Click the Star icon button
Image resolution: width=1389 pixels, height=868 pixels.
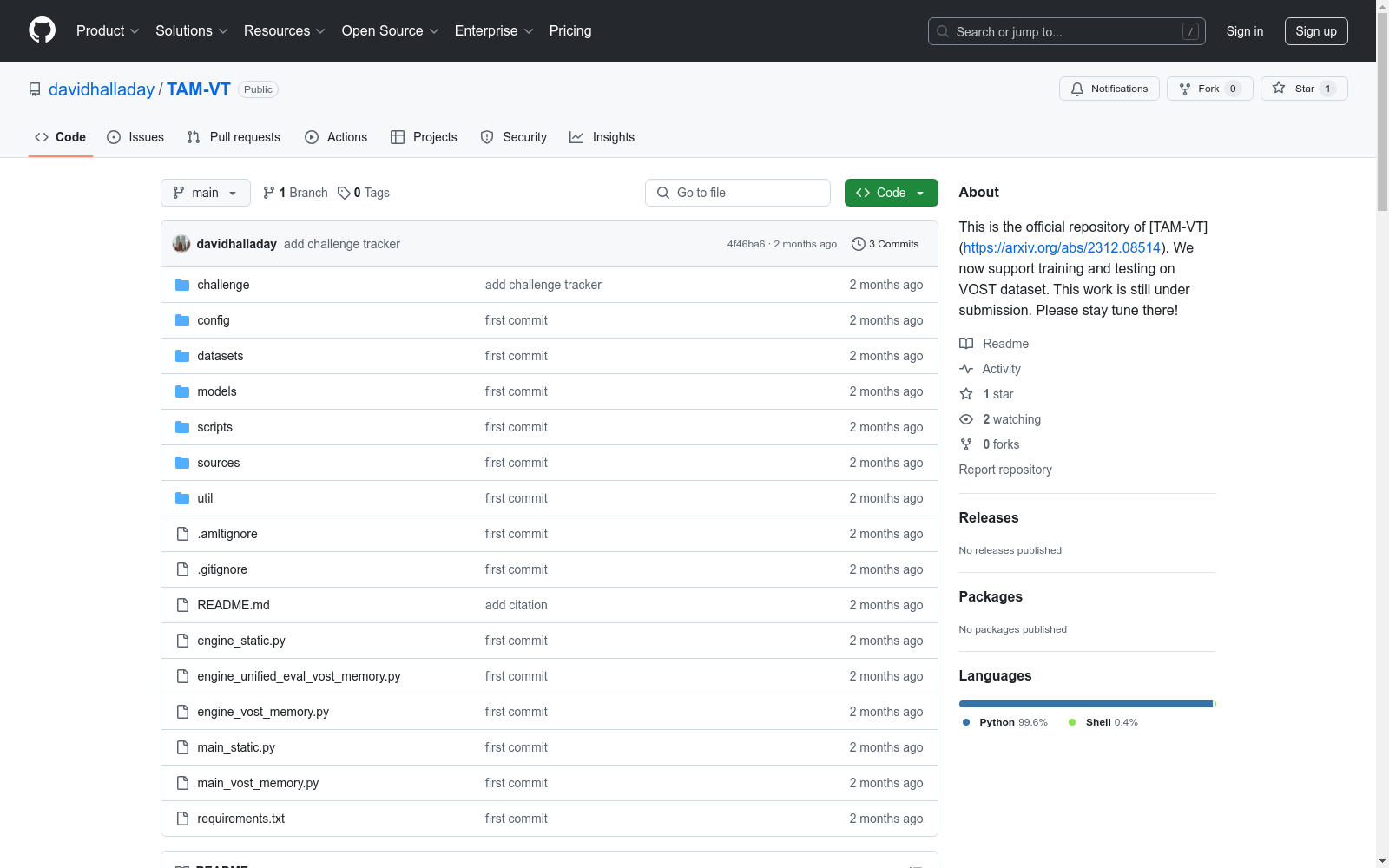(1279, 89)
